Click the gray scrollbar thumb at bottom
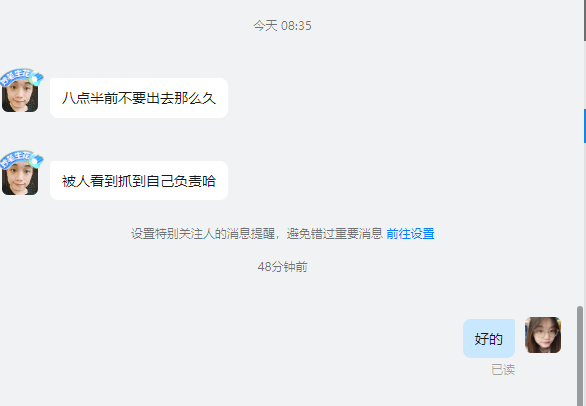Screen dimensions: 586x406 pyautogui.click(x=580, y=356)
